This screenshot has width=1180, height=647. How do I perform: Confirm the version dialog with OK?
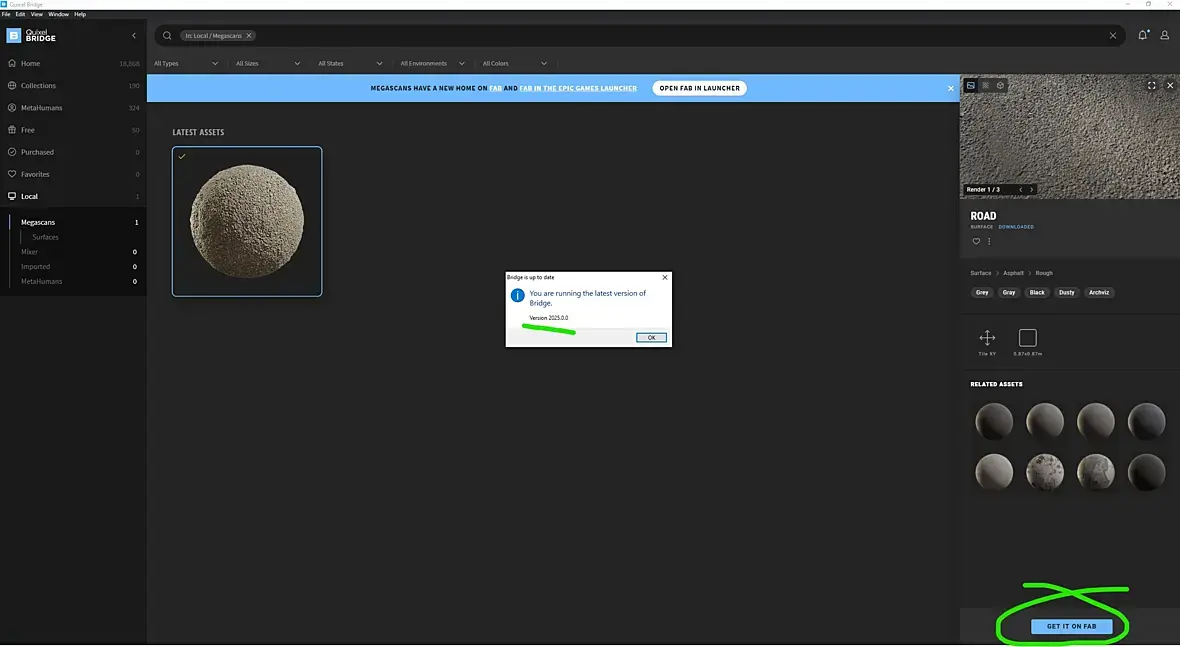[x=651, y=338]
